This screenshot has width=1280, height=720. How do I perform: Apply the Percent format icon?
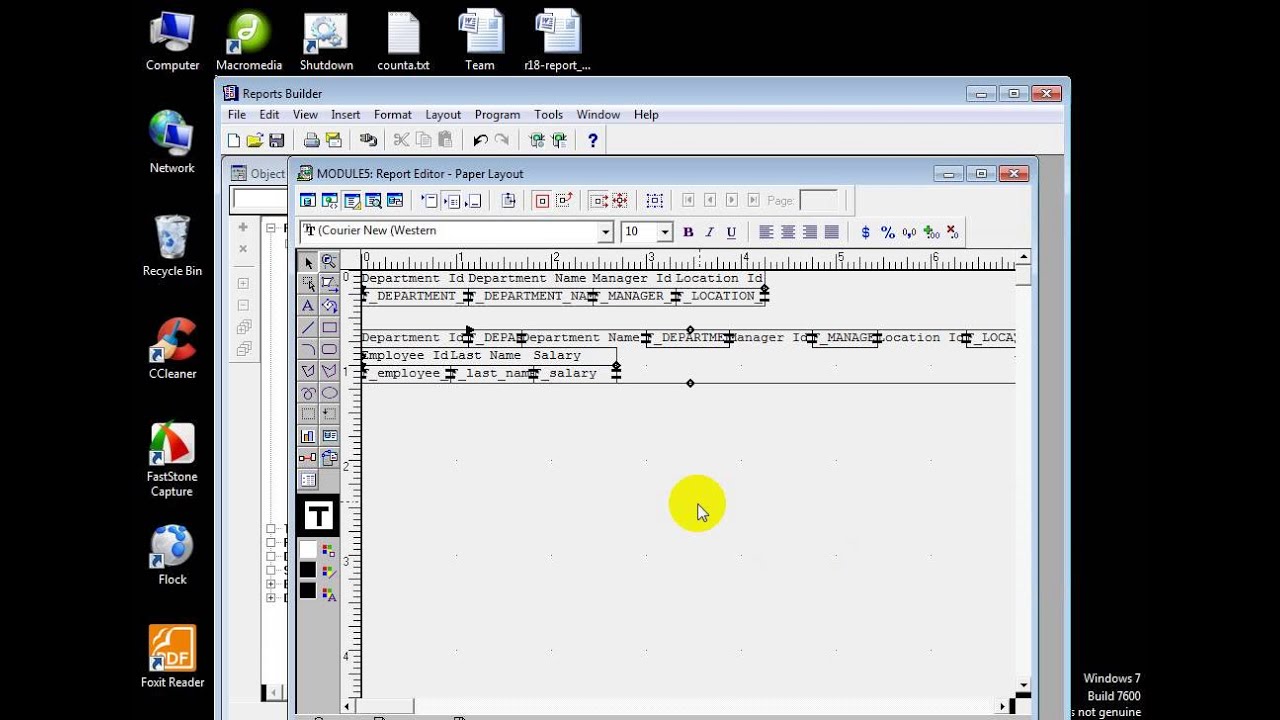point(888,232)
